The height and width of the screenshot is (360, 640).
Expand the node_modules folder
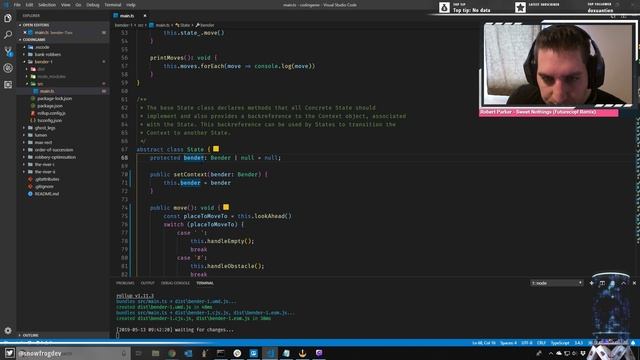(x=51, y=76)
